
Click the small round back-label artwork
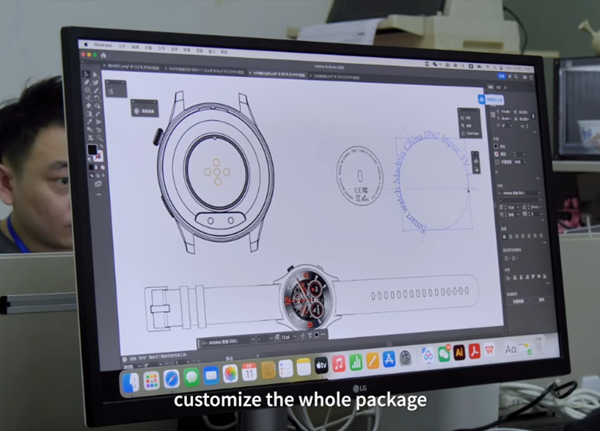tap(360, 176)
